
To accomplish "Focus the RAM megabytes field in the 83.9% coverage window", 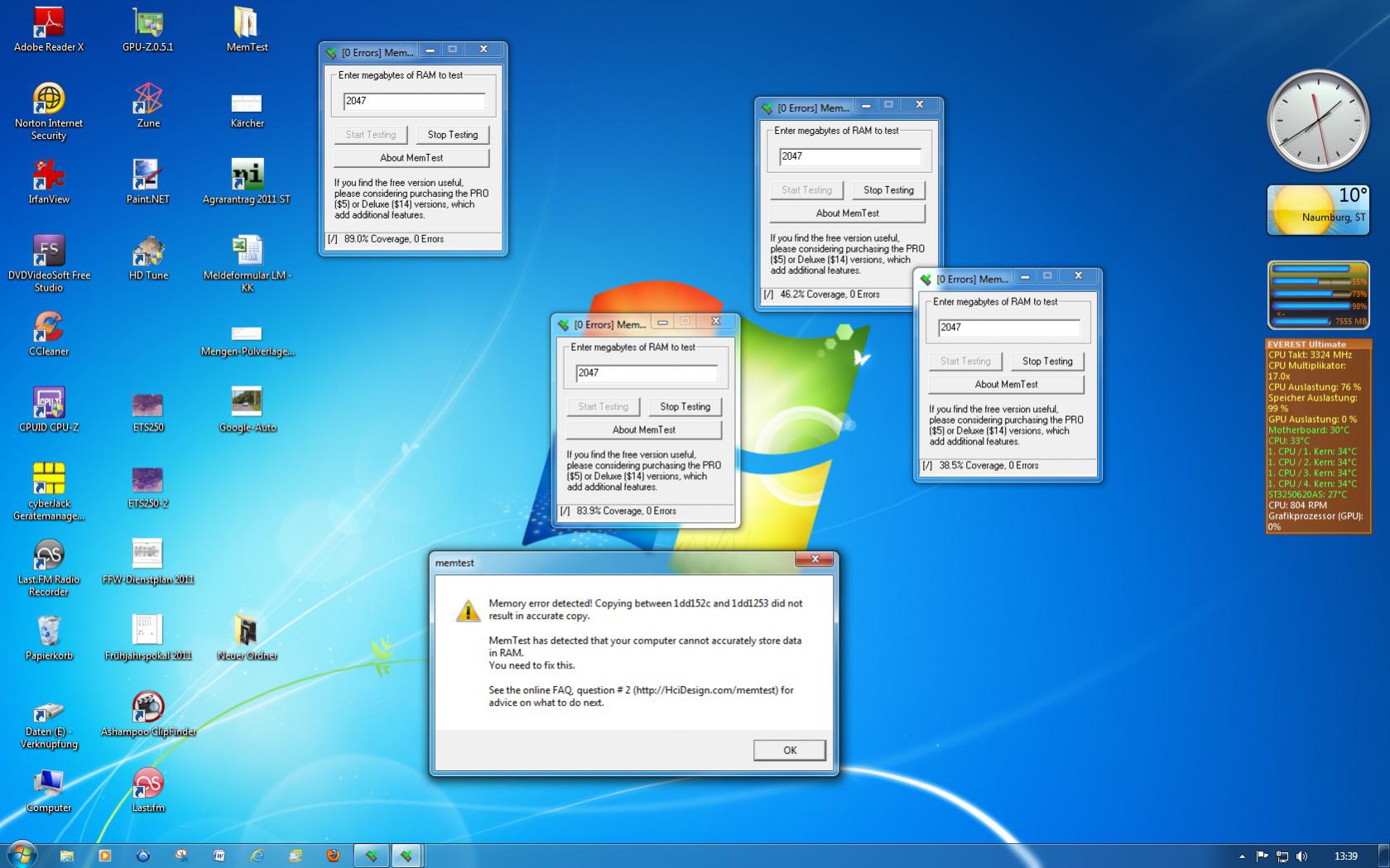I will tap(647, 373).
